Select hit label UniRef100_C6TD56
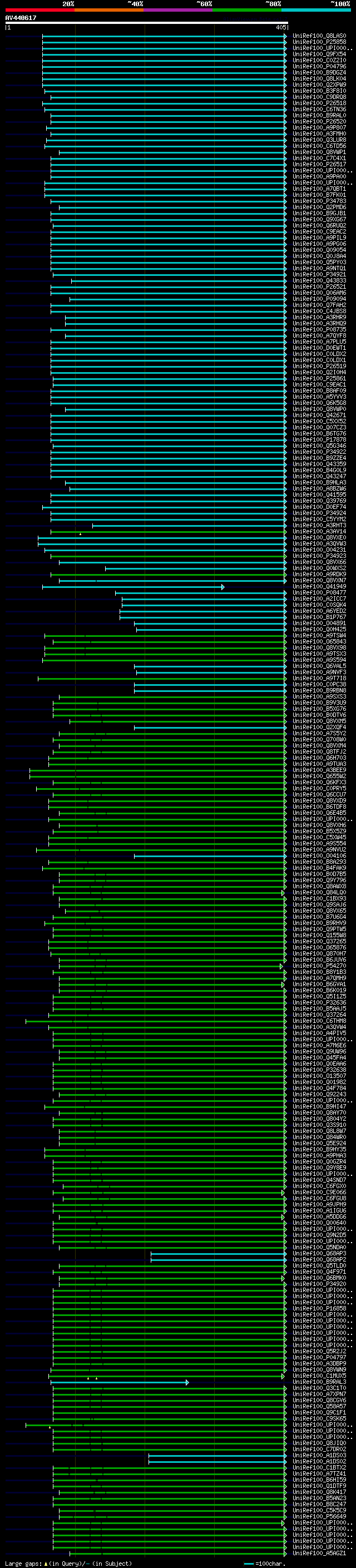 click(319, 146)
